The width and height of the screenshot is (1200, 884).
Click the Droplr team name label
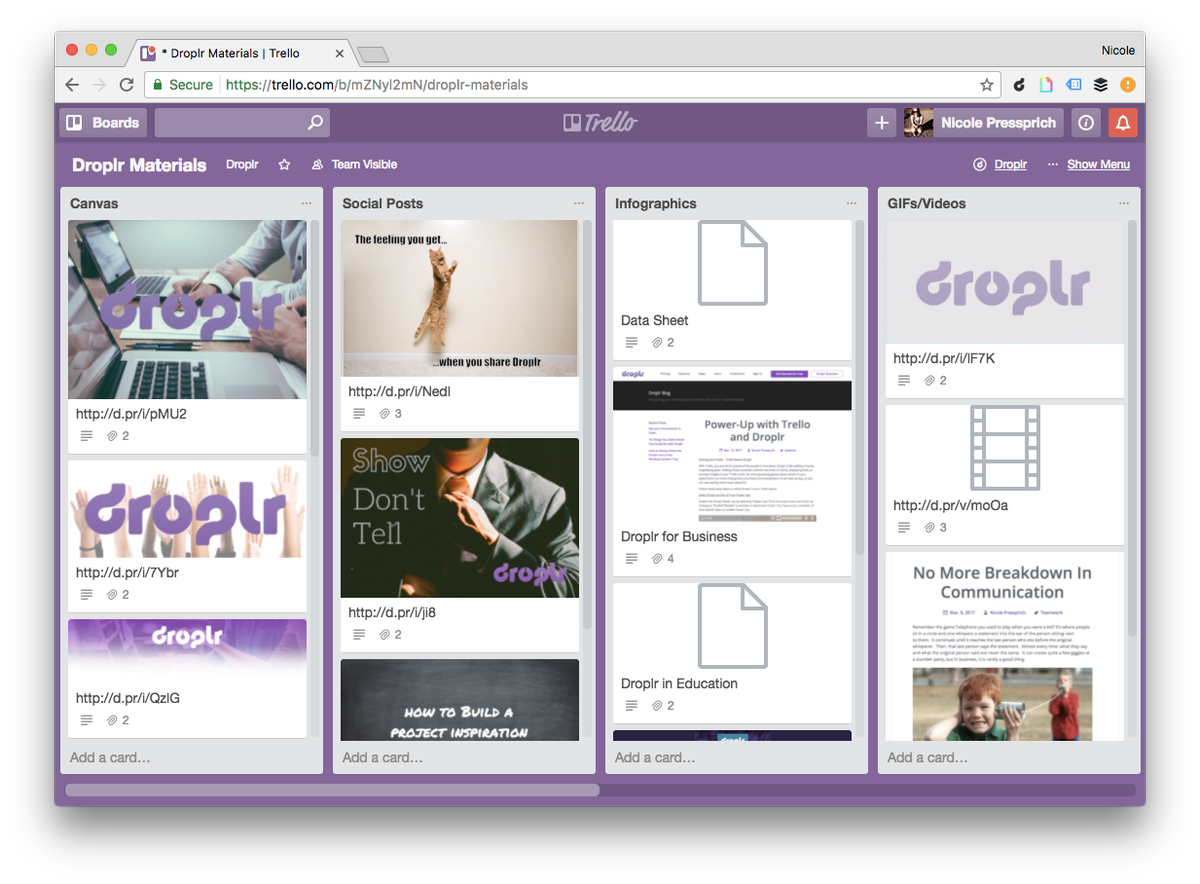(x=242, y=165)
